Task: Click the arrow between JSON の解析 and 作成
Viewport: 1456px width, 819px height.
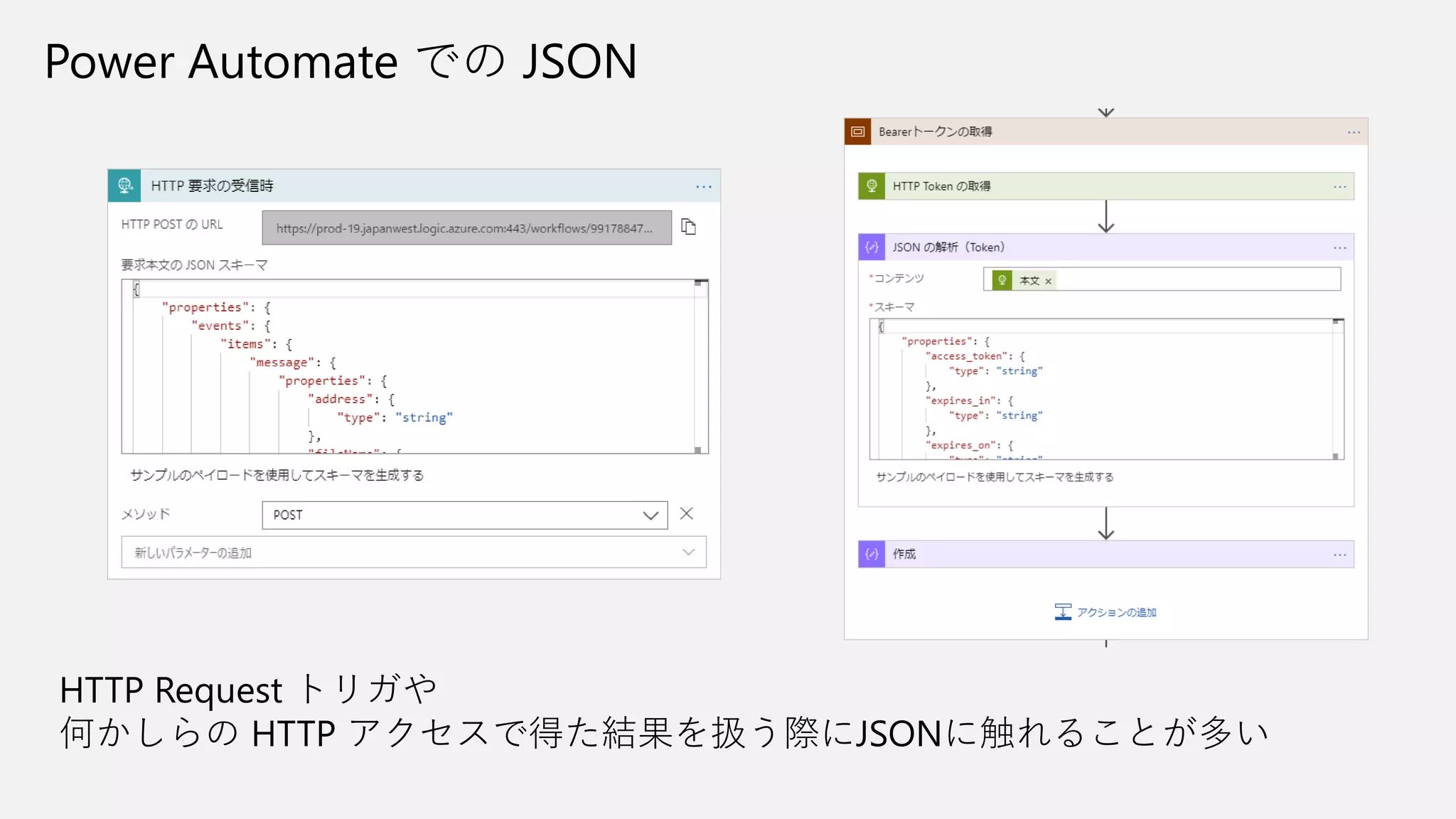Action: point(1106,523)
